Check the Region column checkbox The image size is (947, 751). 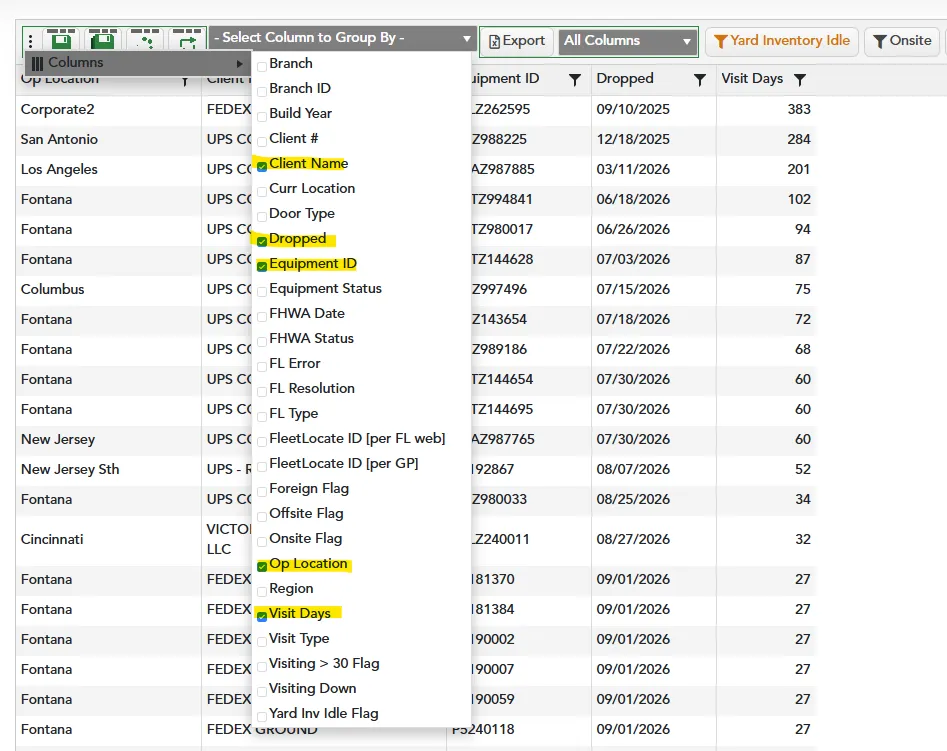coord(262,591)
